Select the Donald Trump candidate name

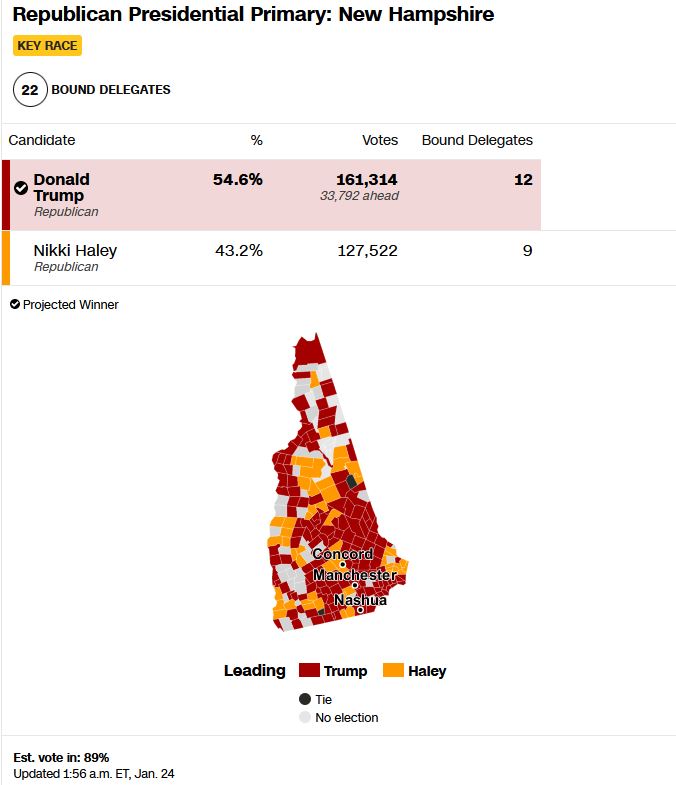(x=61, y=187)
